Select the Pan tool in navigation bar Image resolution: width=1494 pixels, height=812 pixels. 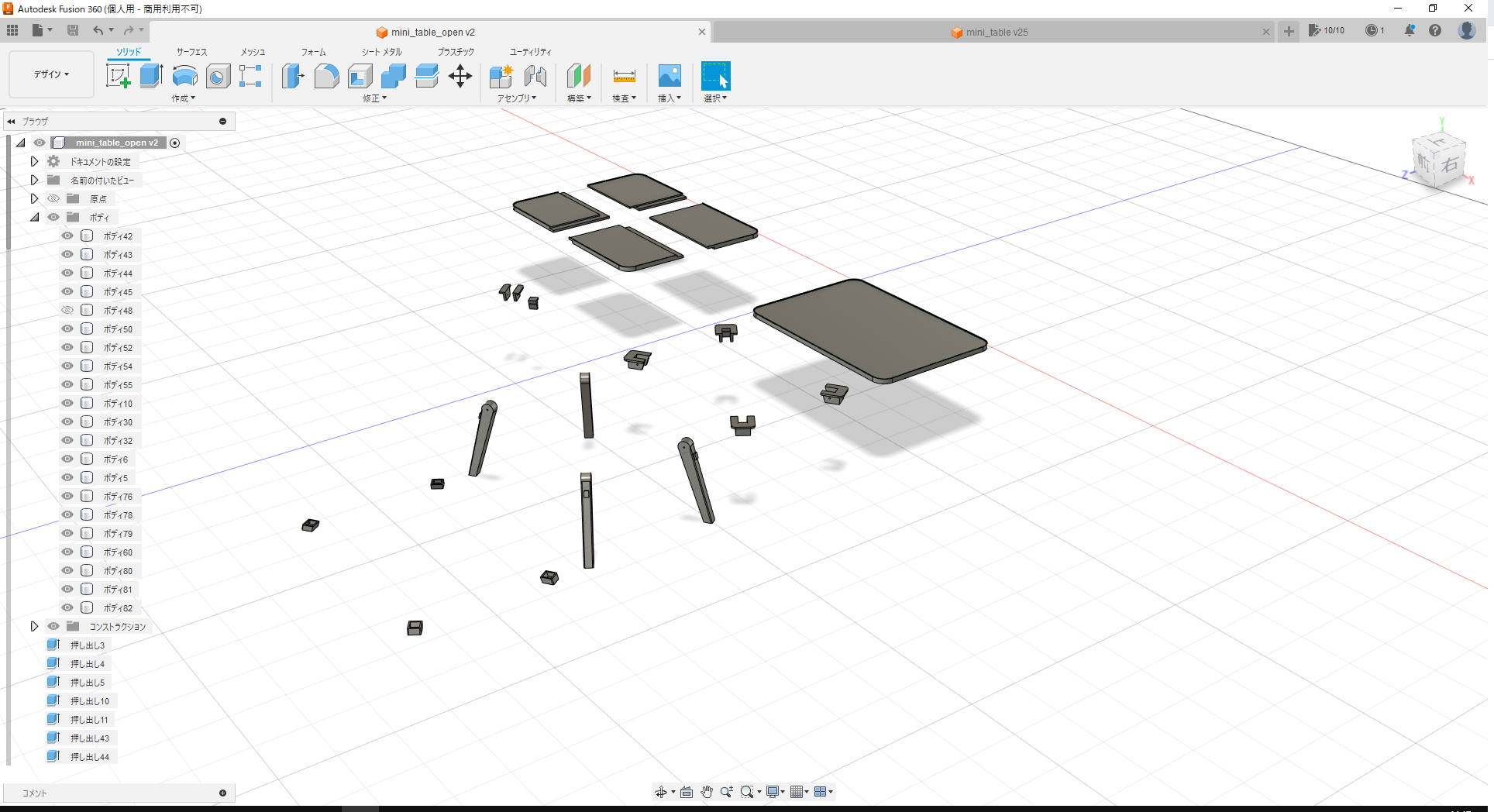tap(706, 792)
